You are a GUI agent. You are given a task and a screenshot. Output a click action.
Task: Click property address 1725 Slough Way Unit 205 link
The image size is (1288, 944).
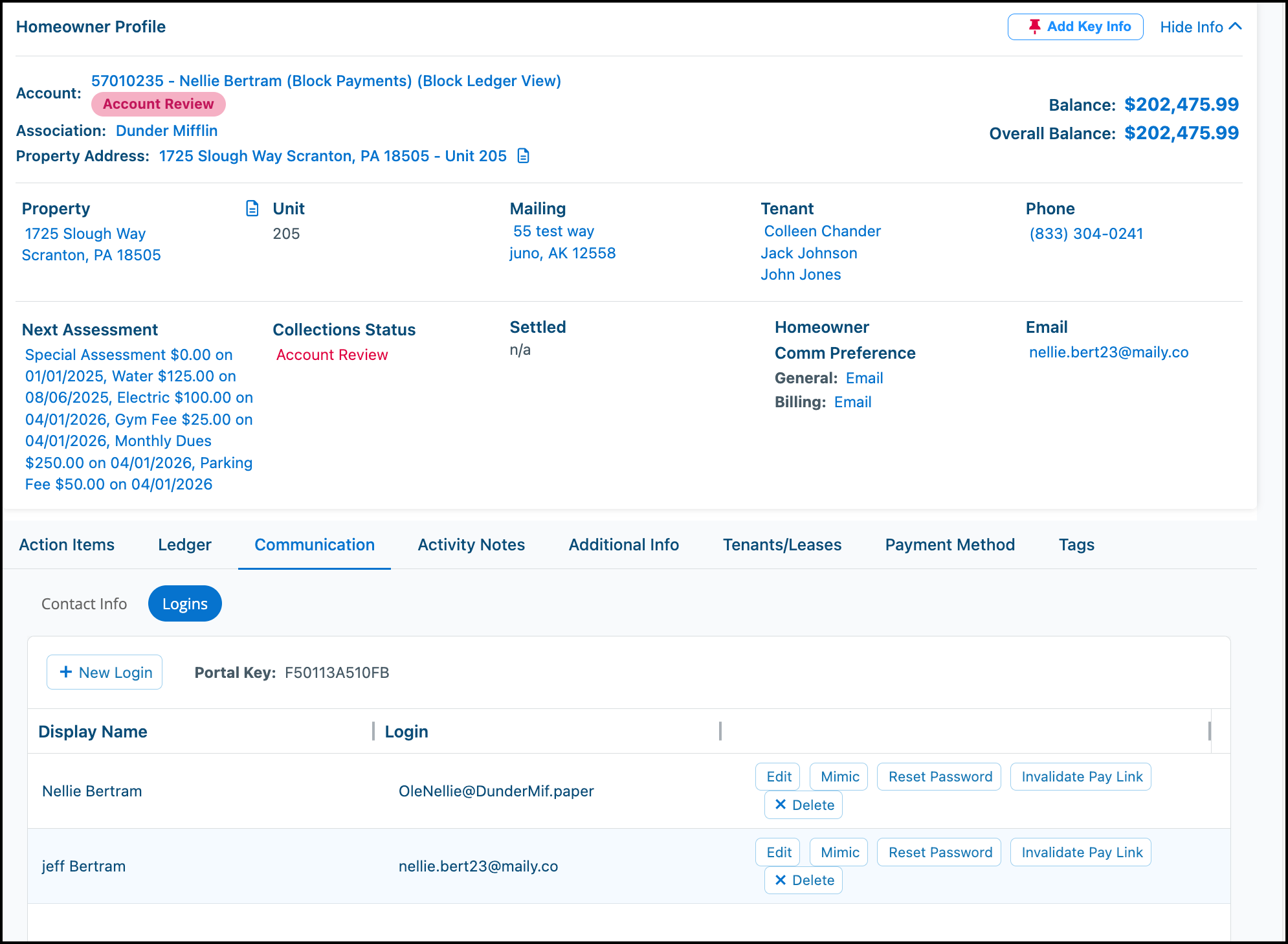pyautogui.click(x=333, y=156)
